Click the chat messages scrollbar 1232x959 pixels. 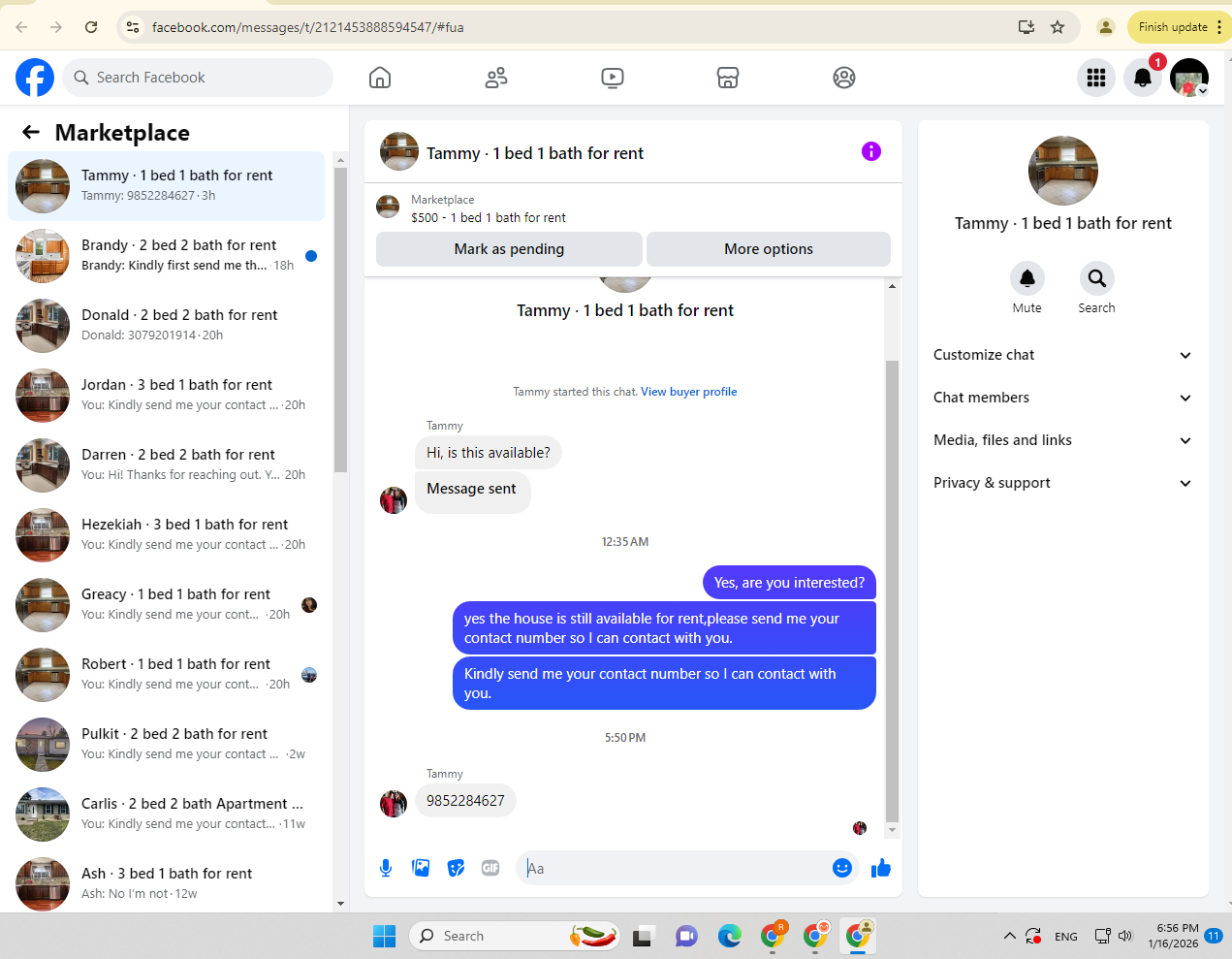893,591
